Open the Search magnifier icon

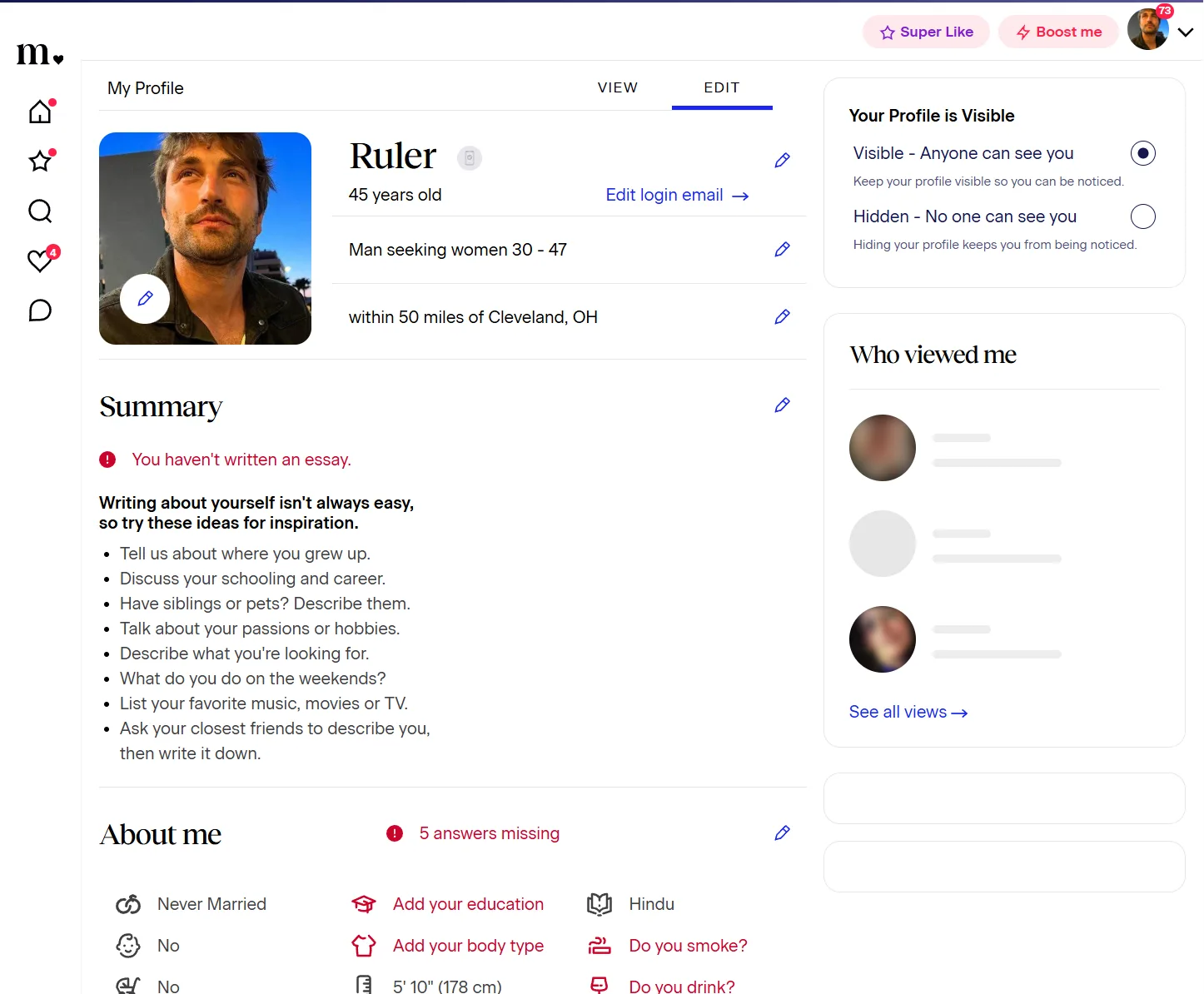tap(40, 211)
